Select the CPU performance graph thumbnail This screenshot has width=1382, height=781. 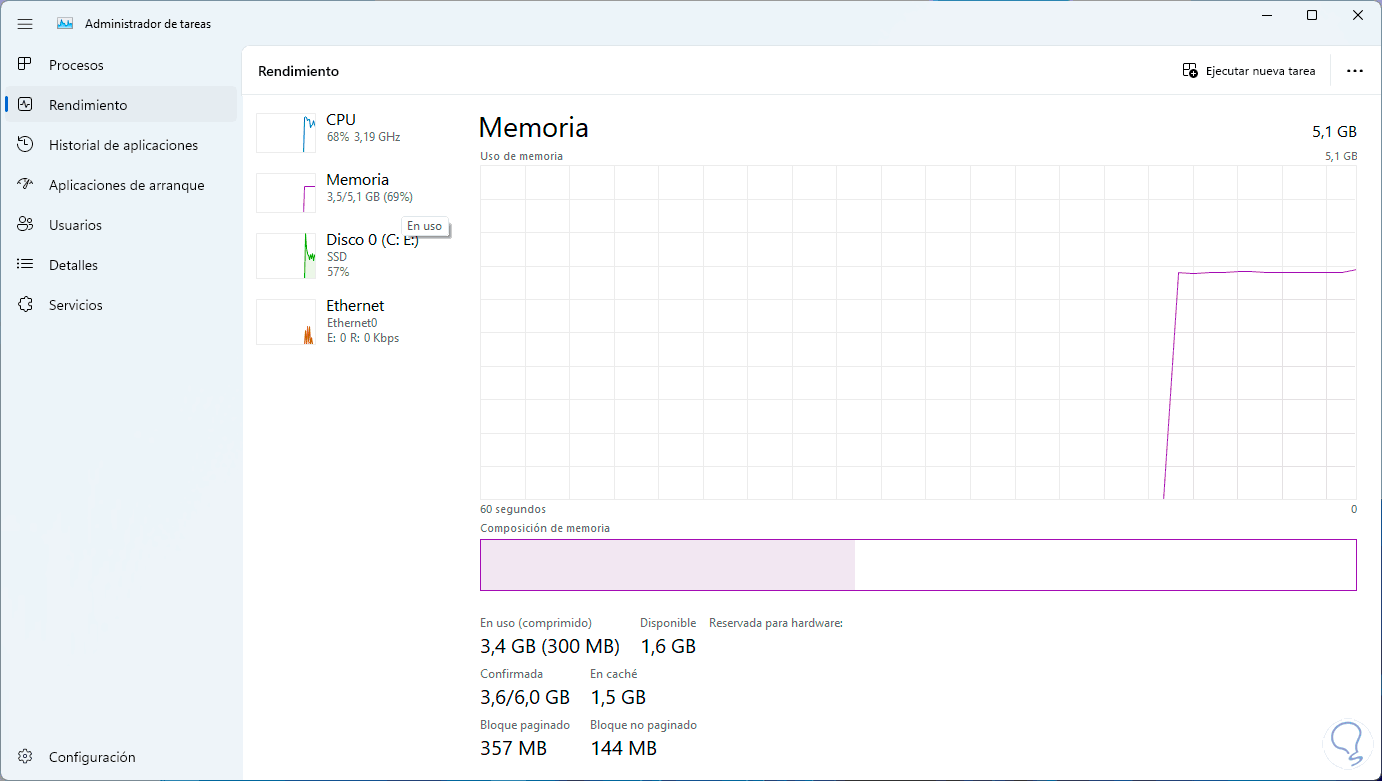286,133
